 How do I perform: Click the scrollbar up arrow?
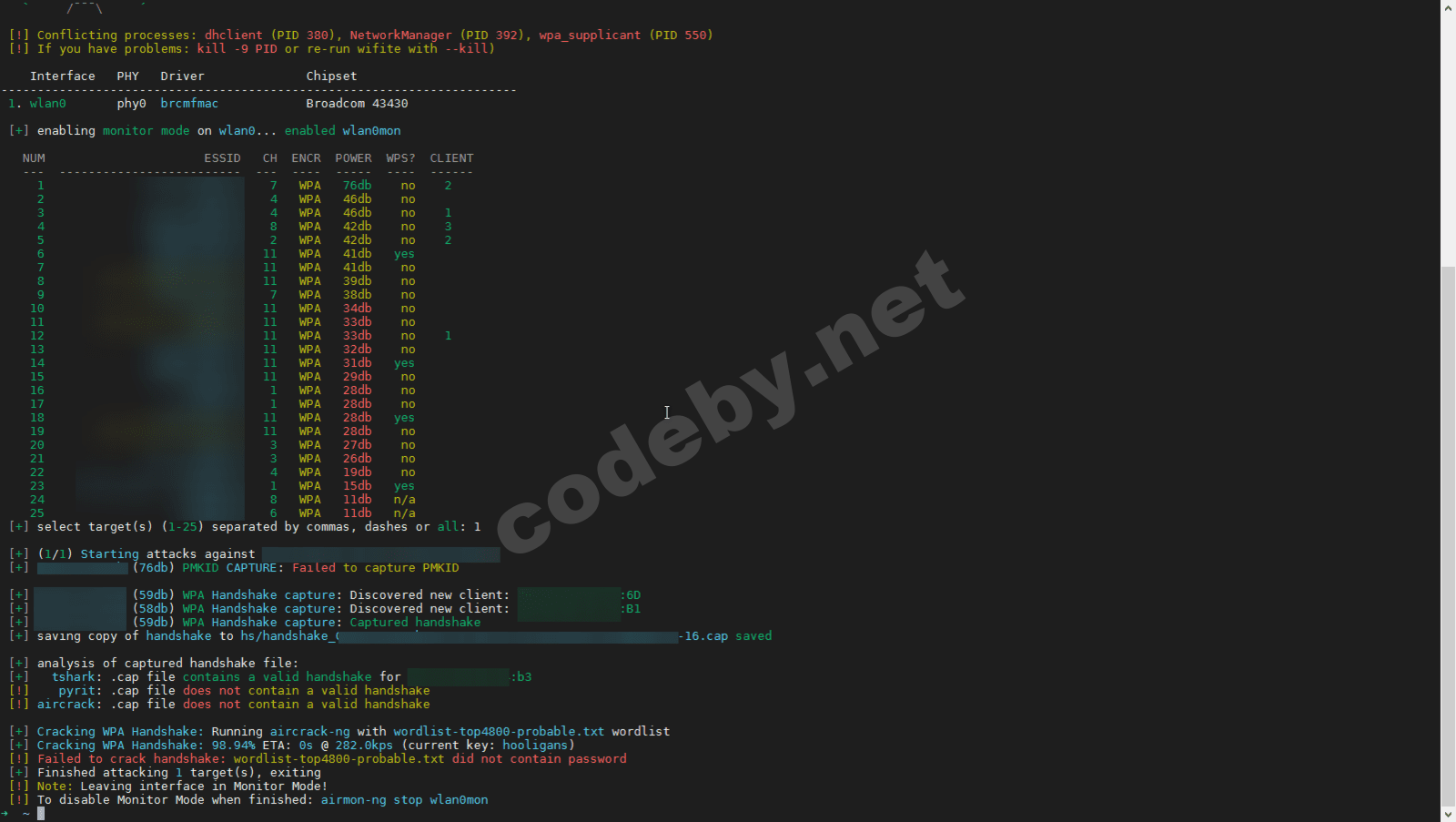coord(1448,7)
